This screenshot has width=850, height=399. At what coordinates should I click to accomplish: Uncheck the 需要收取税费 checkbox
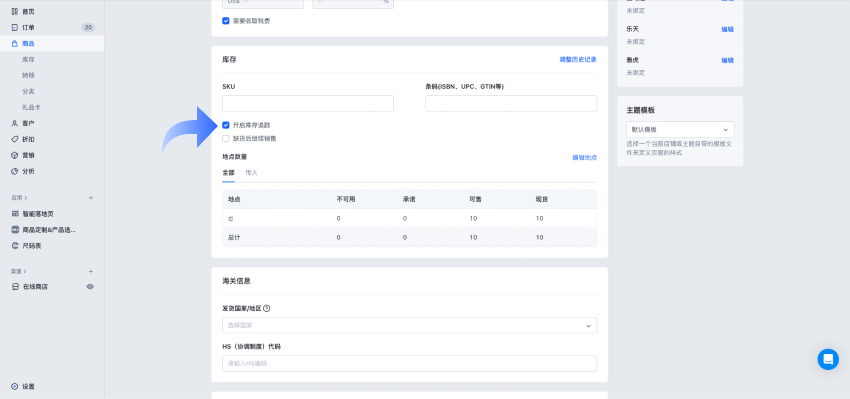point(226,21)
